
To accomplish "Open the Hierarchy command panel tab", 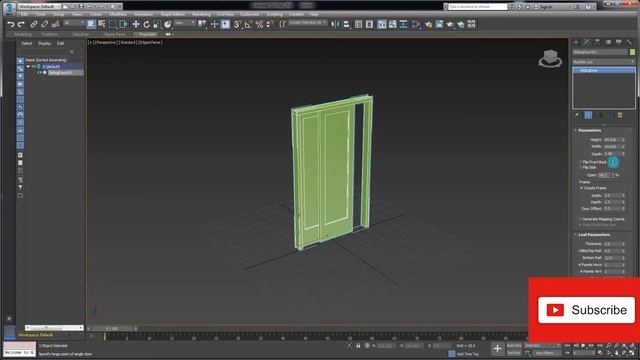I will (598, 42).
